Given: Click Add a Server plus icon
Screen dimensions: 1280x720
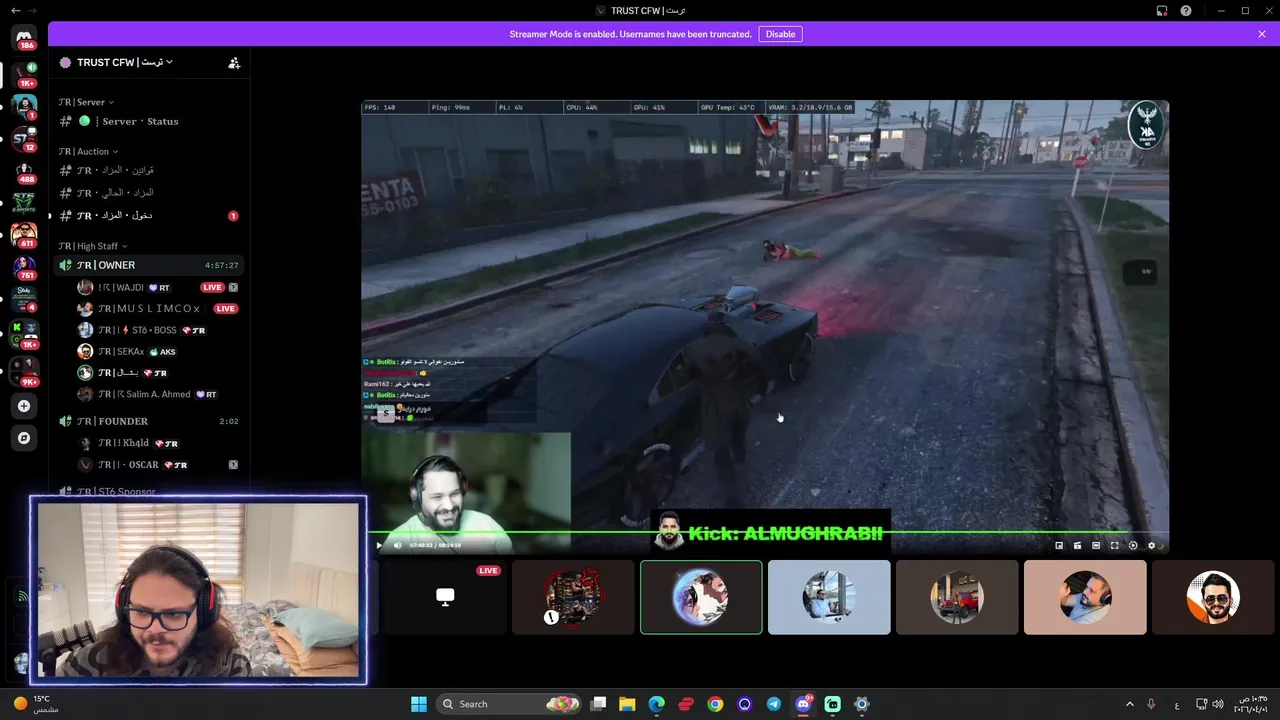Looking at the screenshot, I should [24, 406].
